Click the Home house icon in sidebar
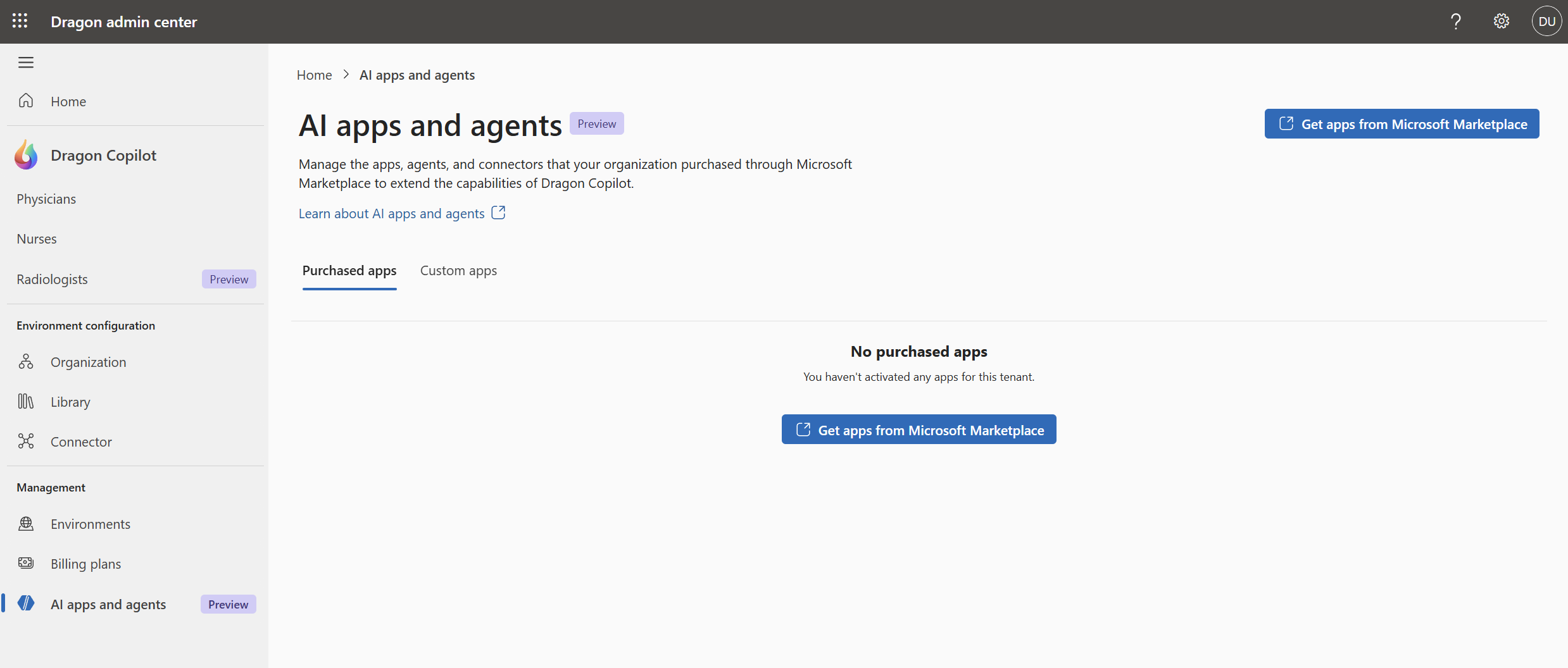The image size is (1568, 668). click(x=26, y=101)
